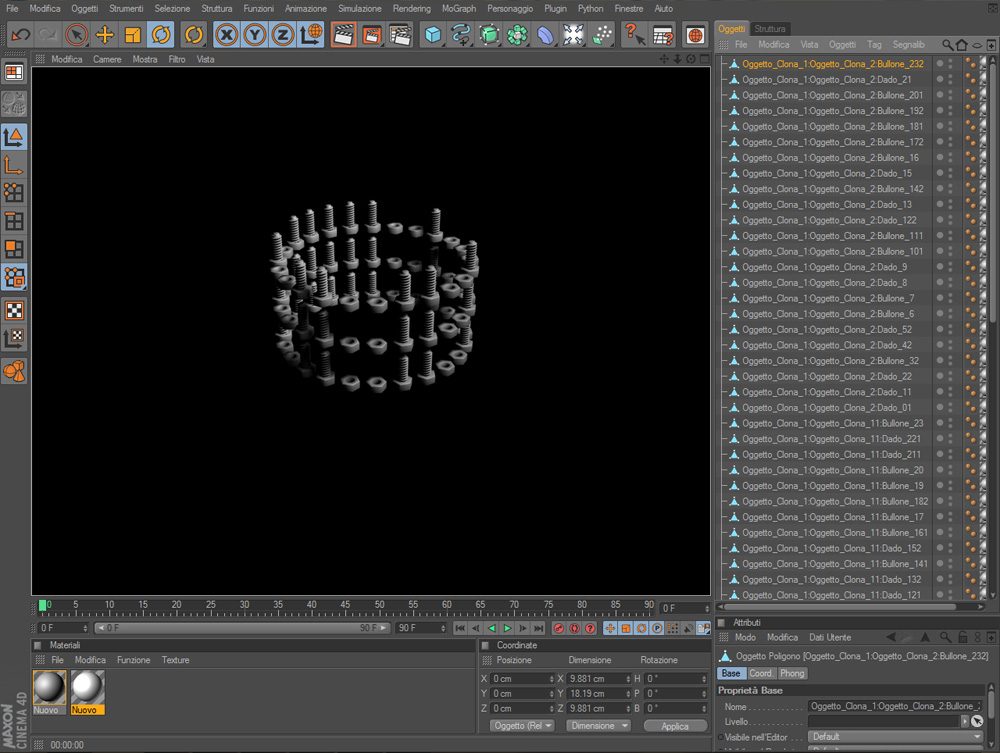Open the Simulazione menu
1000x753 pixels.
click(x=359, y=8)
